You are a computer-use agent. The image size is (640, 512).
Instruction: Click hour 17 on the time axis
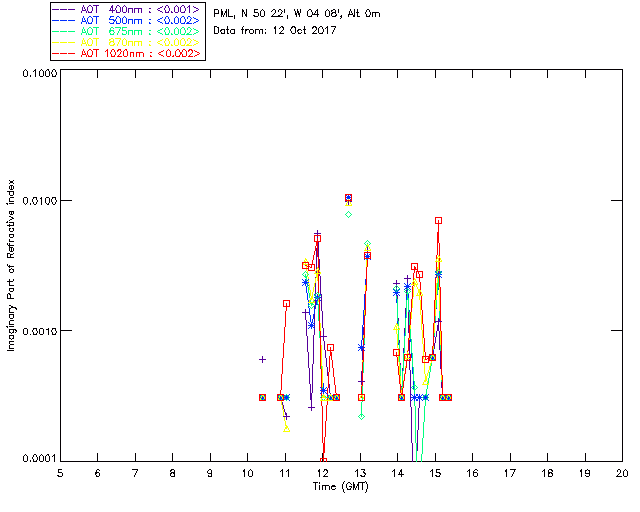[x=510, y=474]
